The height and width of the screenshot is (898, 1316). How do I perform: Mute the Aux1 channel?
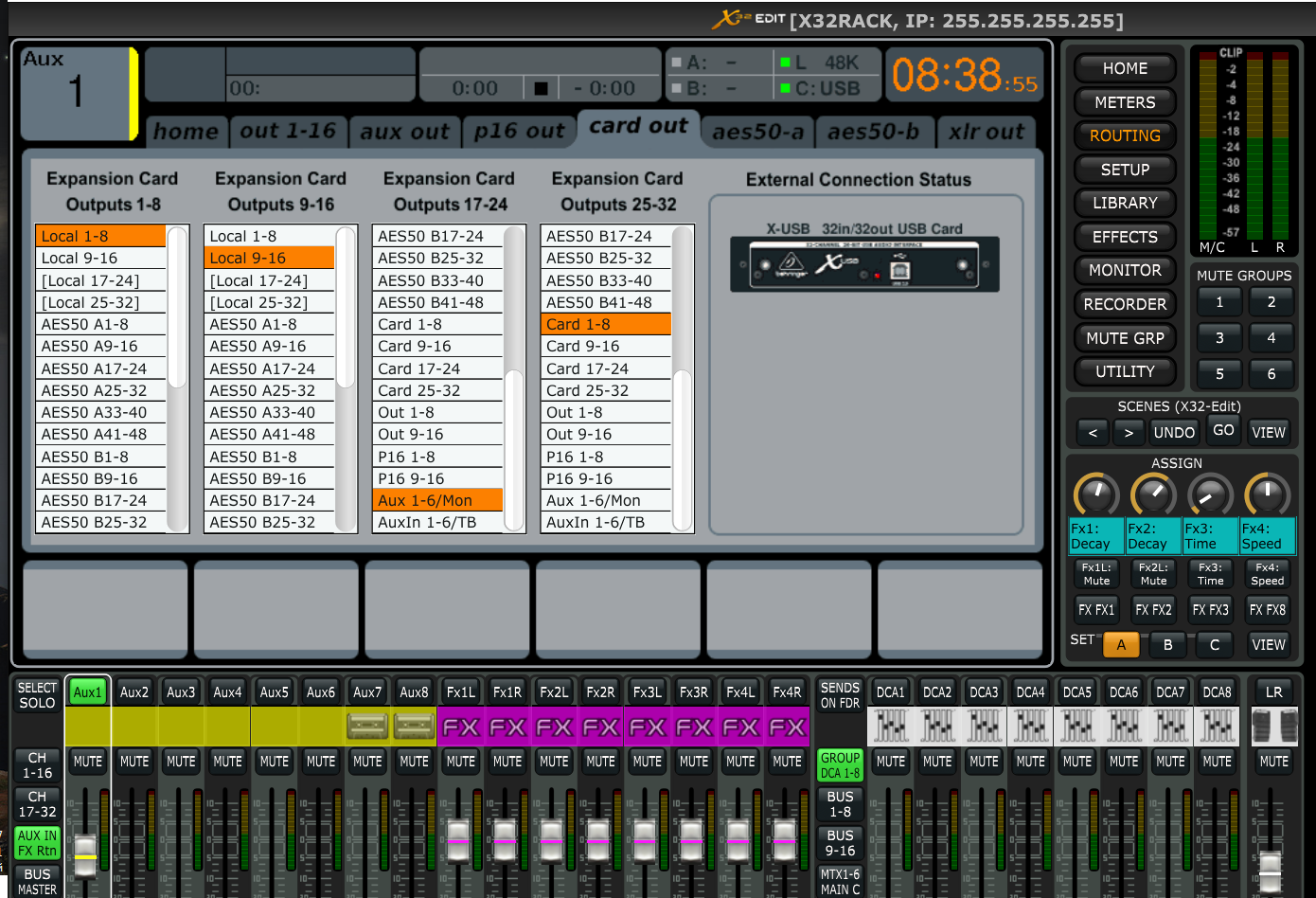[88, 762]
